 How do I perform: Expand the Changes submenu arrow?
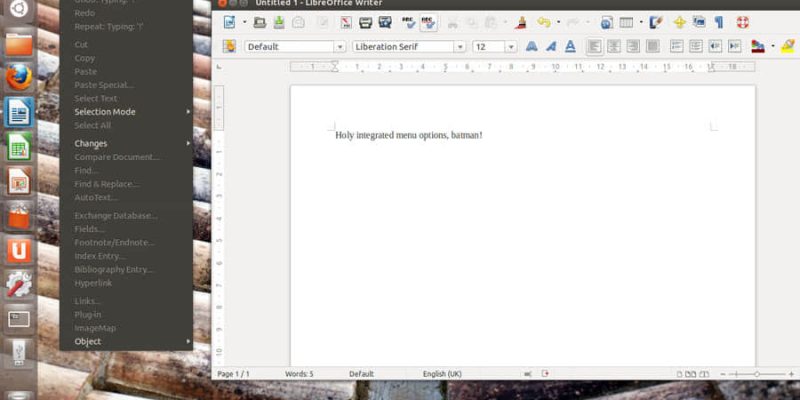tap(188, 143)
